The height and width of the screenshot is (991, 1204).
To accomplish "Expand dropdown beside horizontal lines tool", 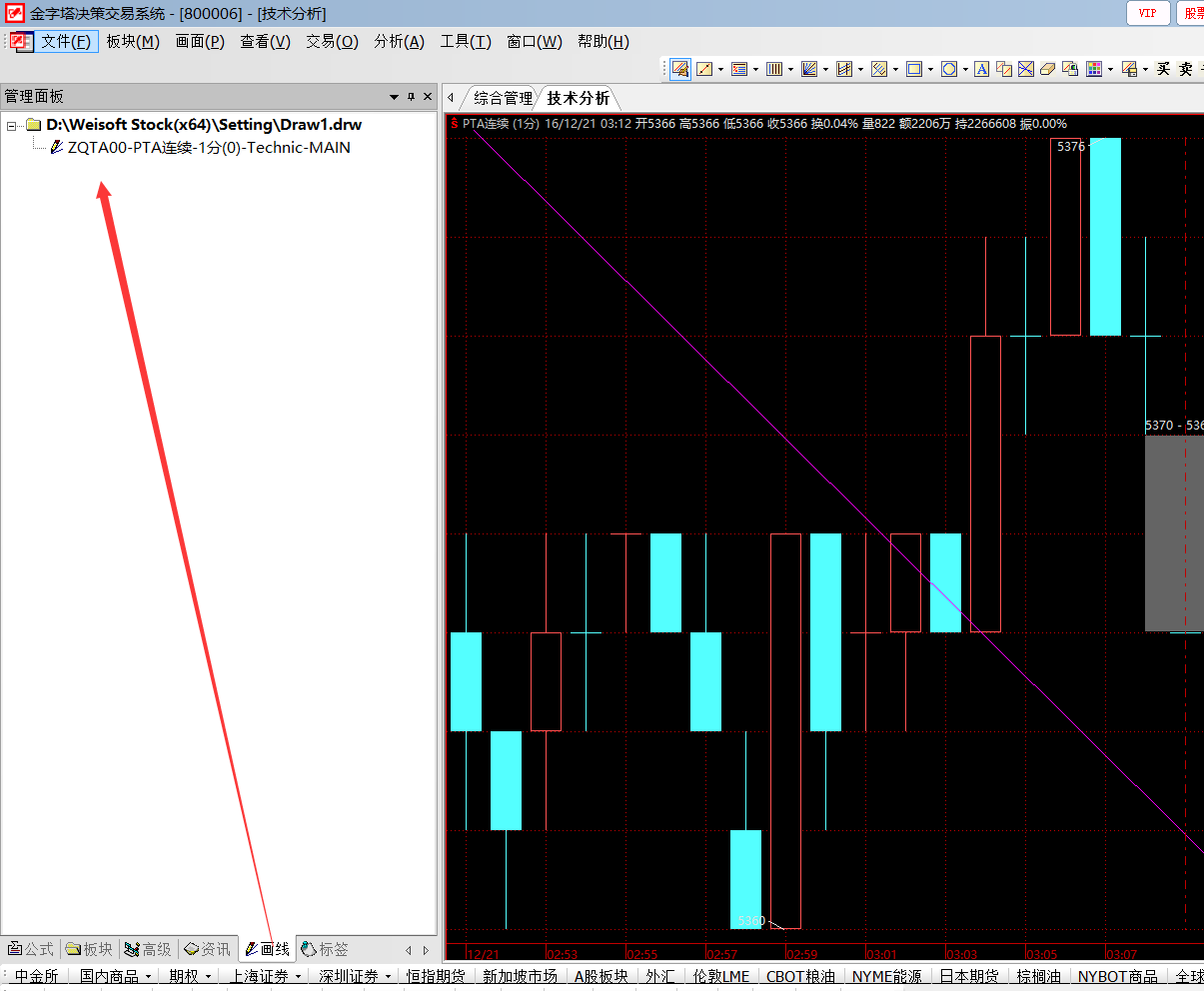I will [755, 69].
